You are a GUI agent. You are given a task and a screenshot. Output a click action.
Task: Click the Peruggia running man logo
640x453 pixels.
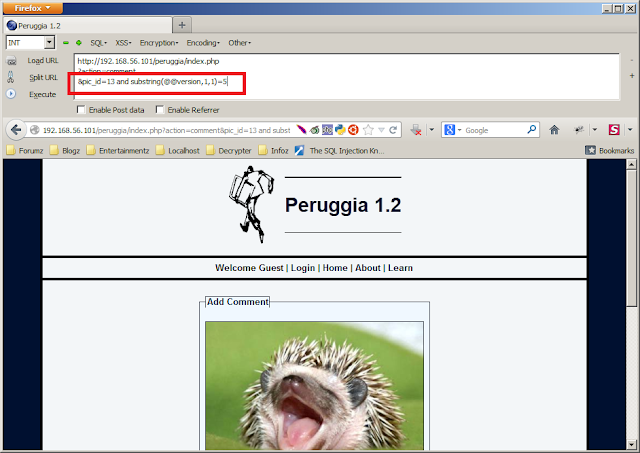click(251, 204)
